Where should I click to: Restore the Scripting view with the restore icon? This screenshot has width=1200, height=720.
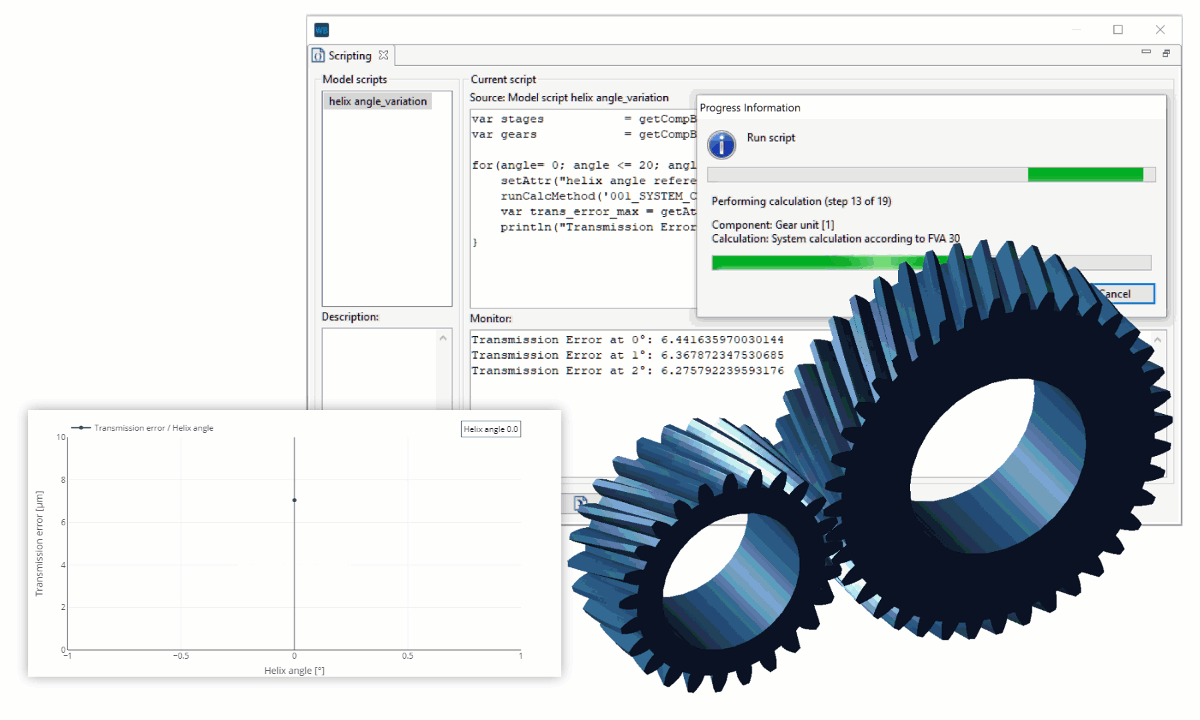[1166, 50]
